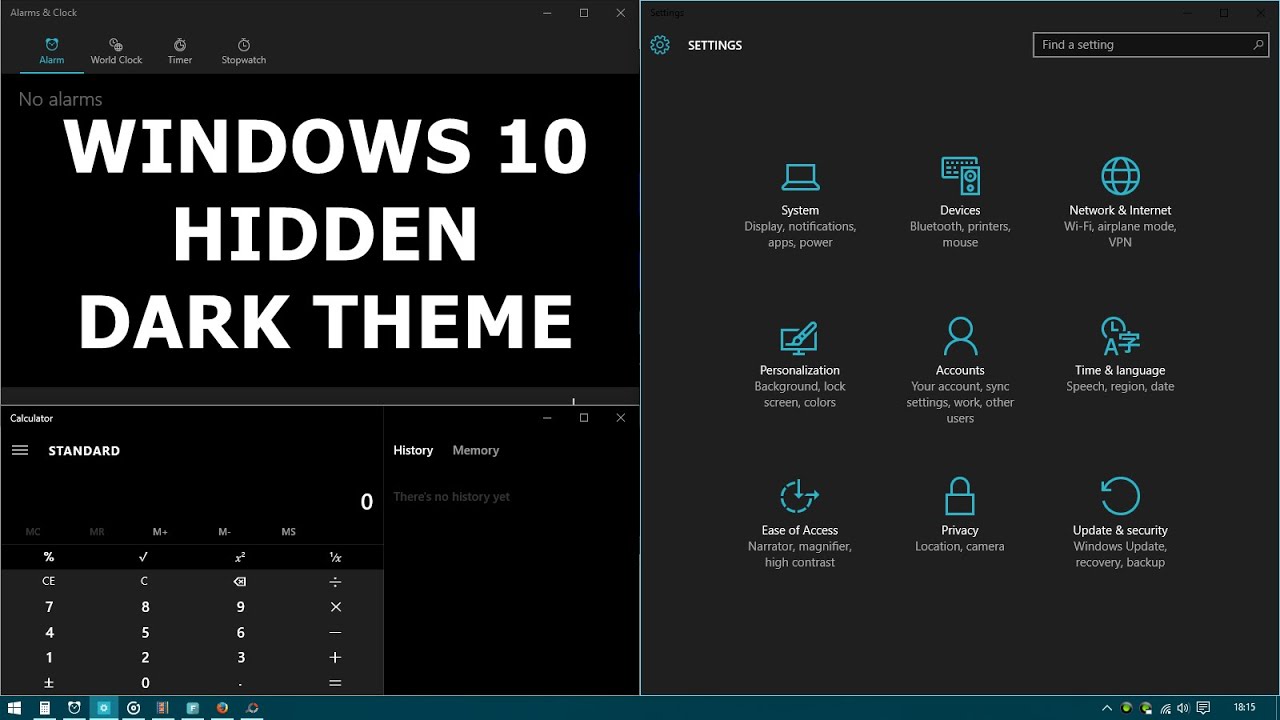Image resolution: width=1280 pixels, height=720 pixels.
Task: Click the square root key
Action: [x=144, y=557]
